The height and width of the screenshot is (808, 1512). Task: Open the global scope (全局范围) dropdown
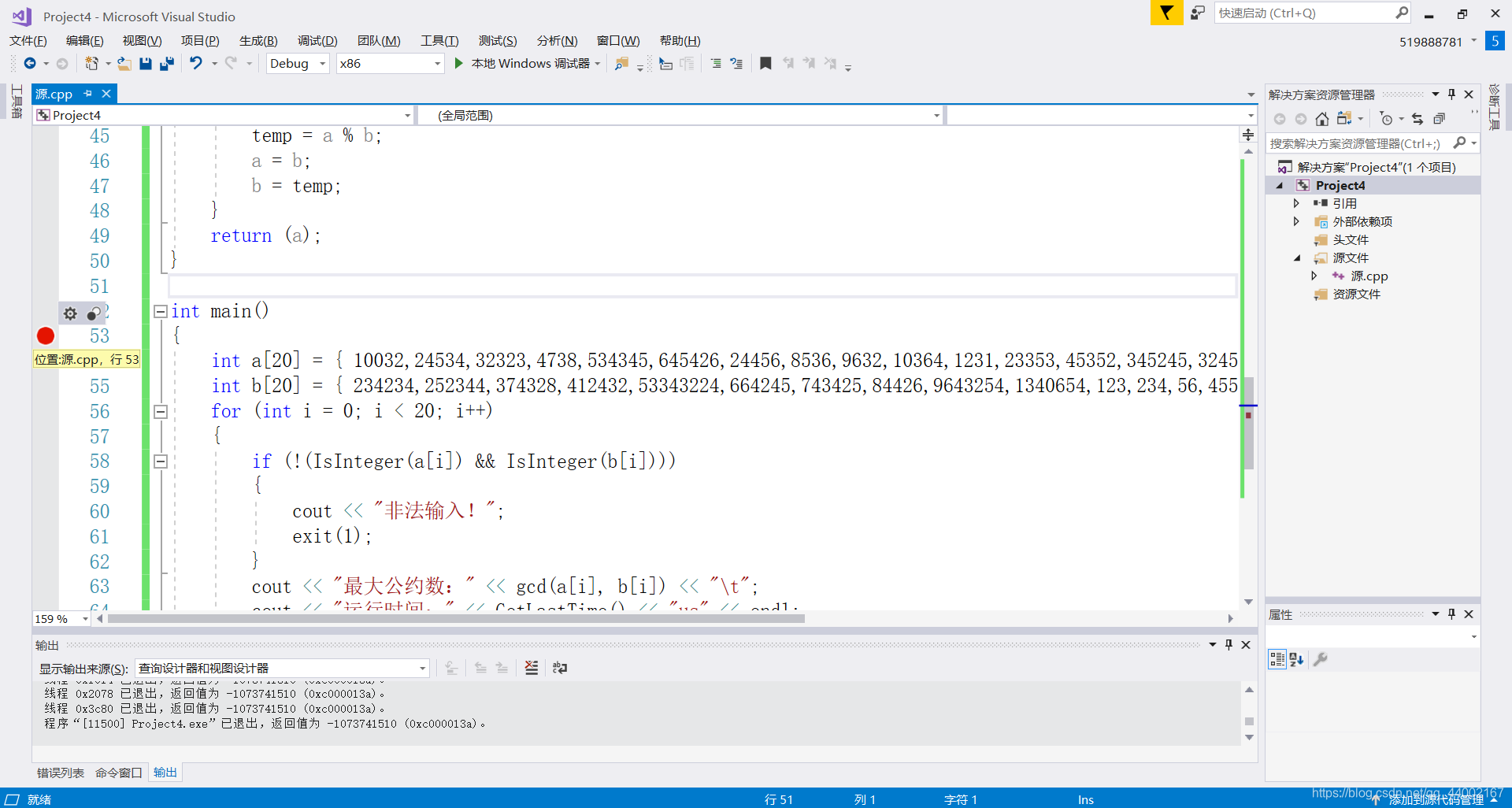click(x=680, y=116)
